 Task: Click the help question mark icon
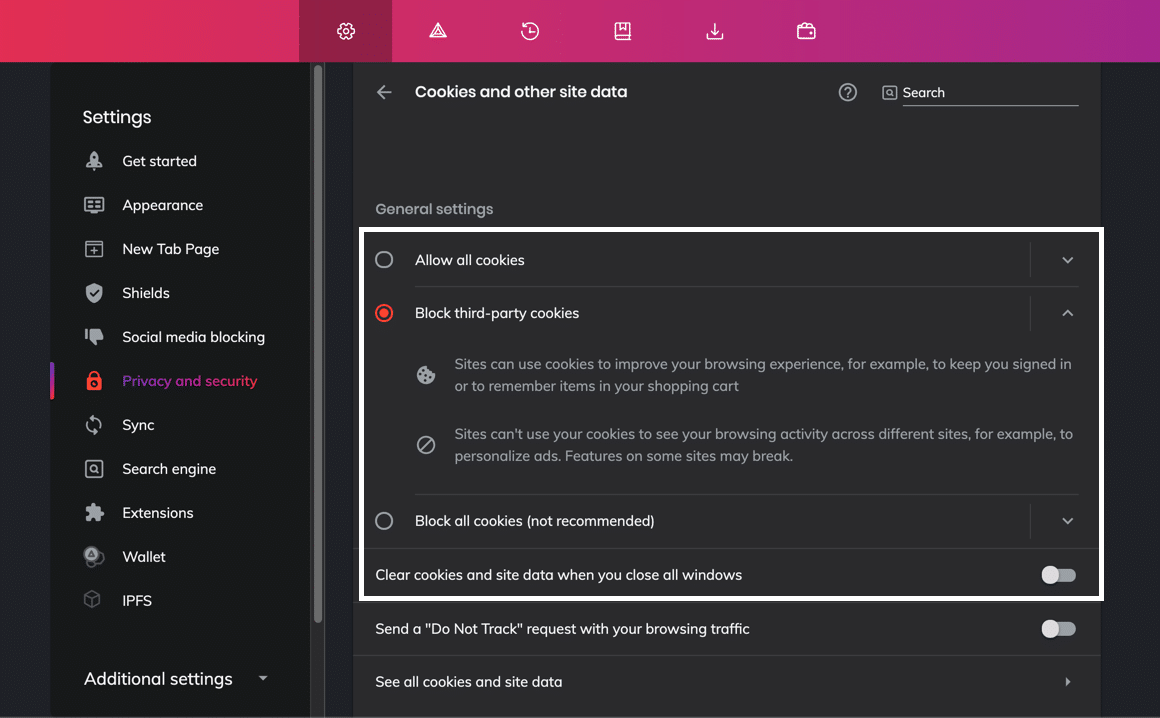coord(848,92)
